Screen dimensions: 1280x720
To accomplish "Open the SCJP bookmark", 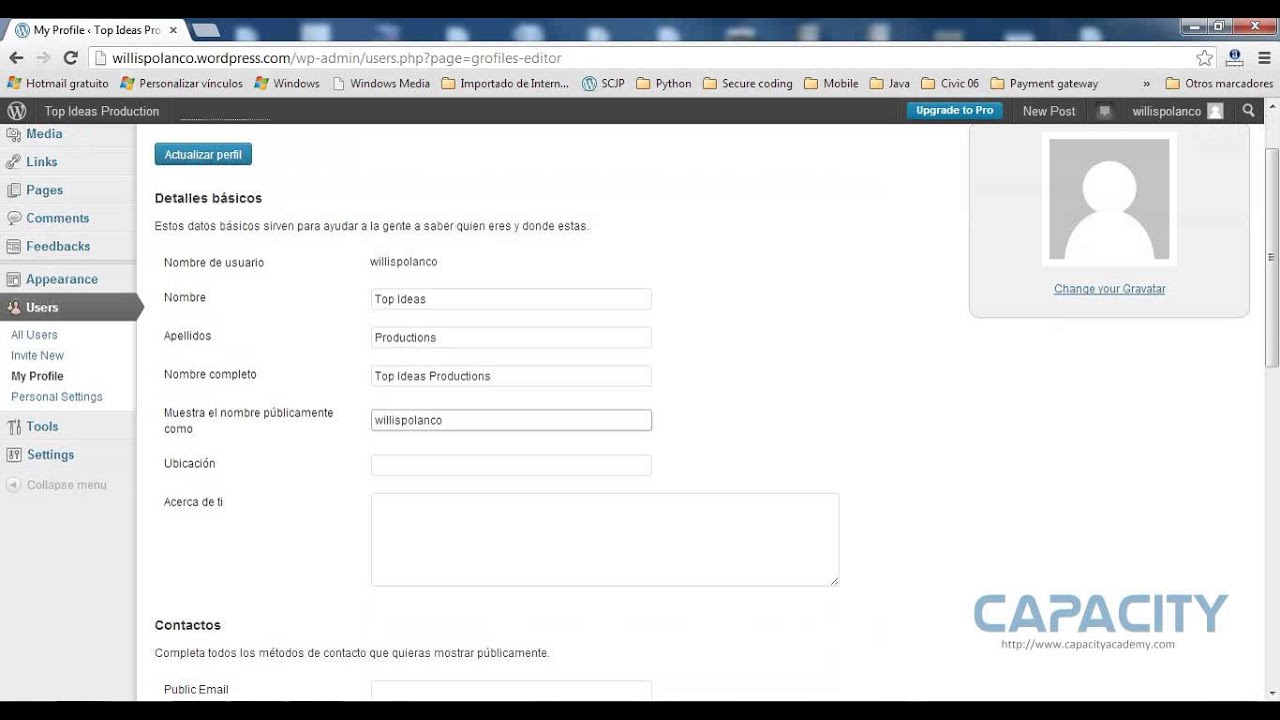I will pos(604,84).
